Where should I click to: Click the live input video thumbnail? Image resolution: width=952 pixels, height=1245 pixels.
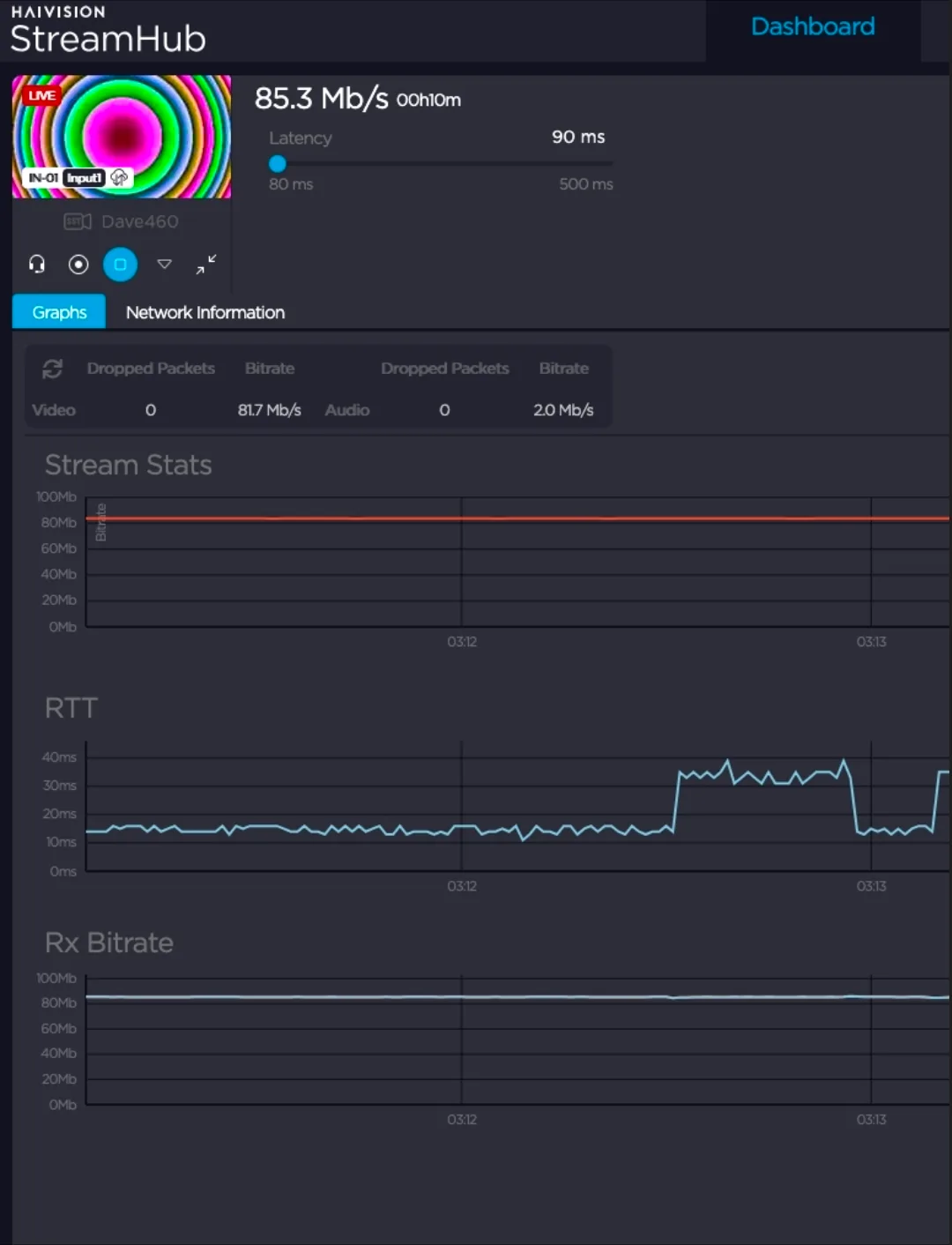tap(122, 137)
